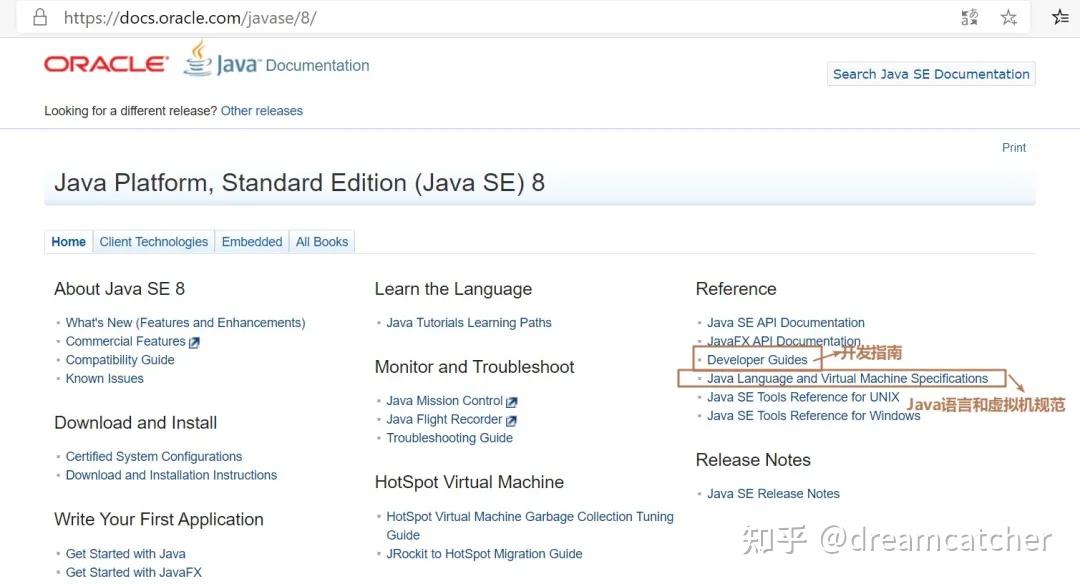The height and width of the screenshot is (584, 1080).
Task: Click the external-link icon beside Java Mission Control
Action: pos(510,400)
